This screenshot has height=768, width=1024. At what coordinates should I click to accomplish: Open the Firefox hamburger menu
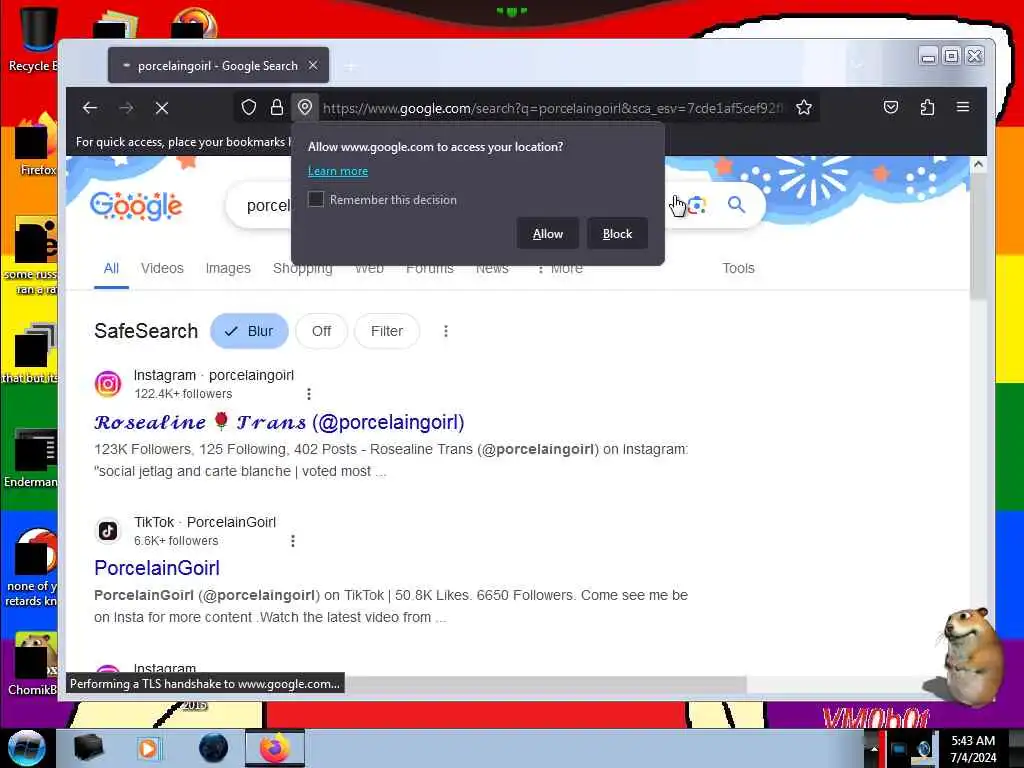tap(963, 107)
